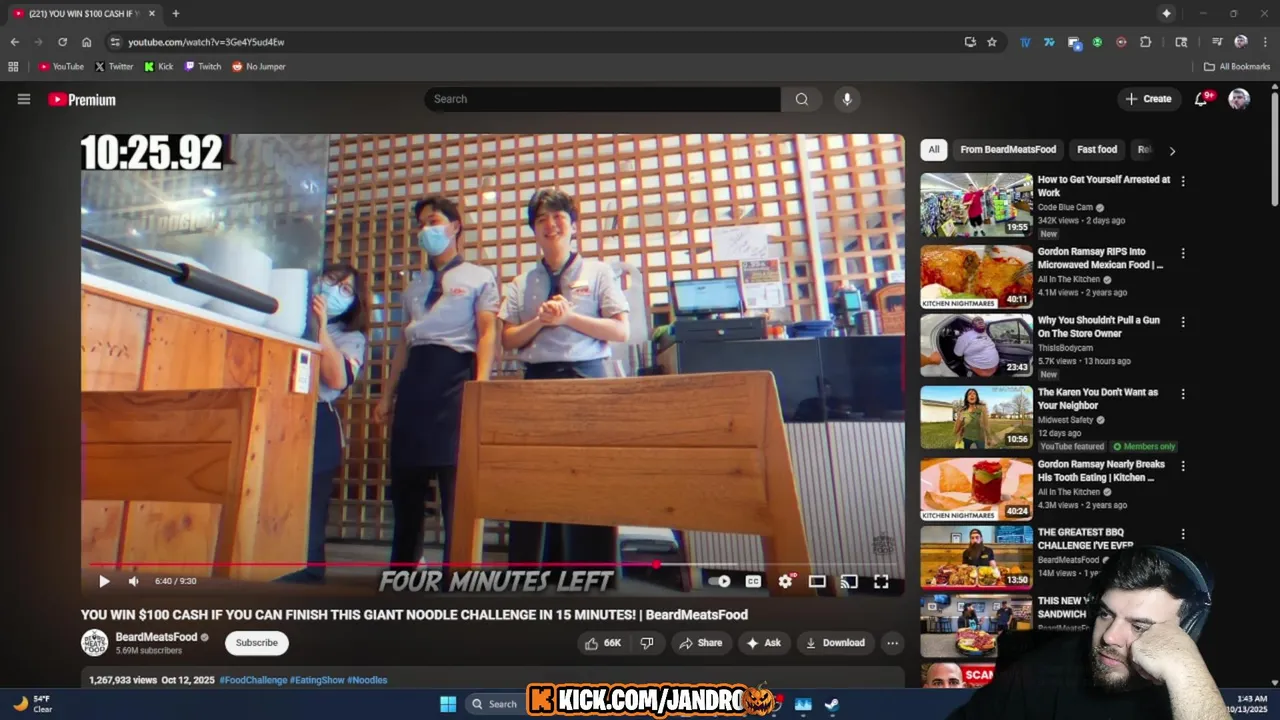Click the Ask button

click(764, 643)
